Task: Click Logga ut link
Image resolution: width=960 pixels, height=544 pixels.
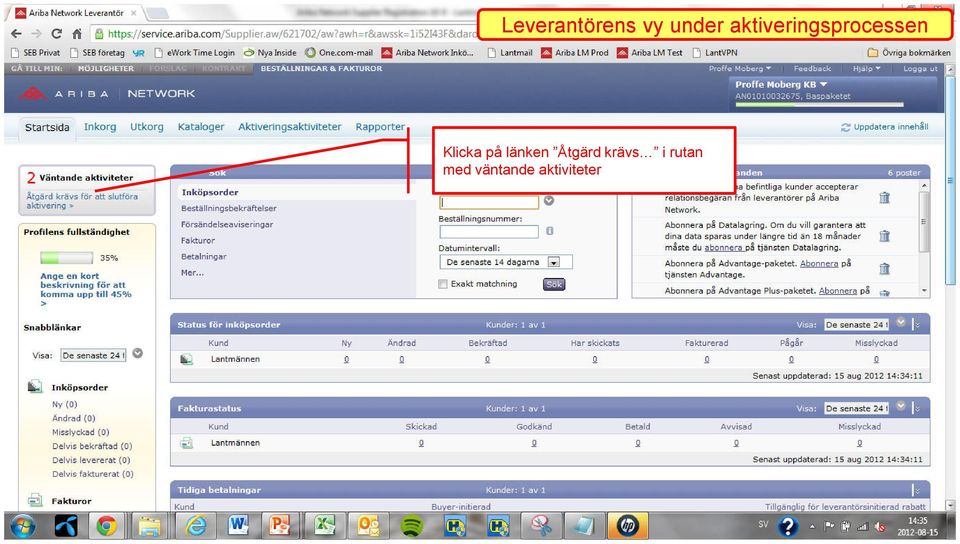Action: click(920, 69)
